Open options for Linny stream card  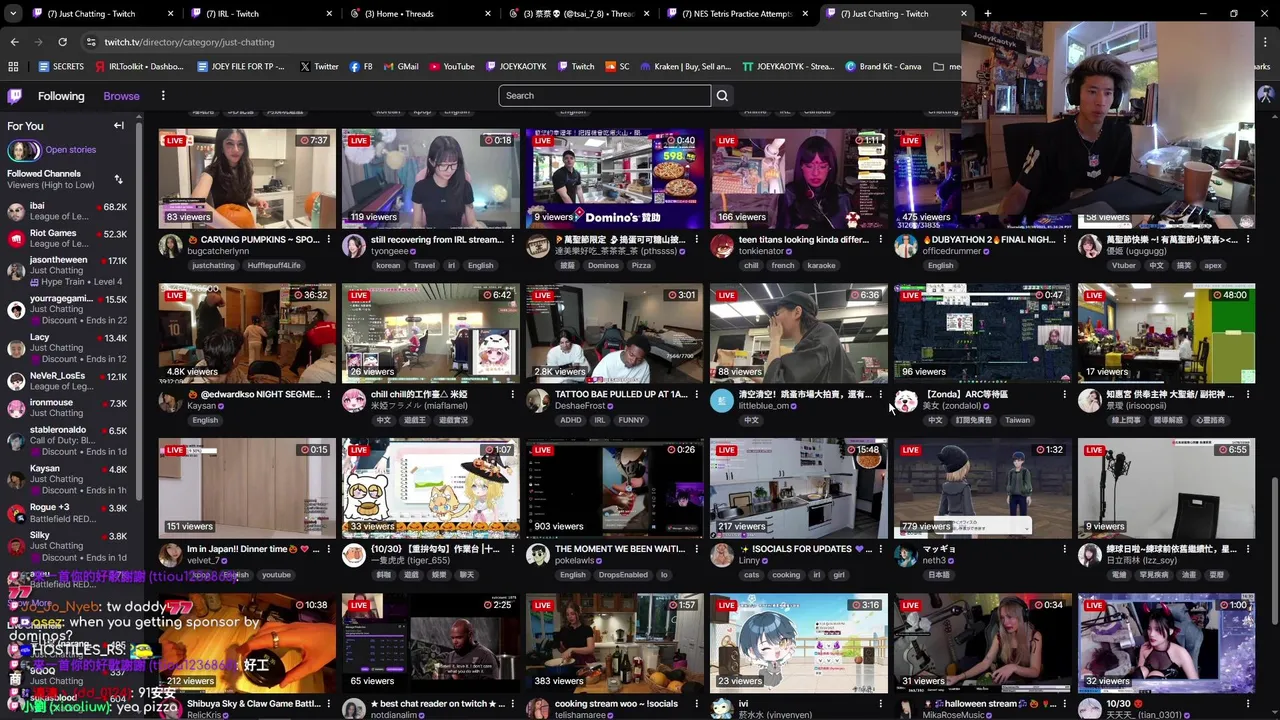pyautogui.click(x=881, y=550)
